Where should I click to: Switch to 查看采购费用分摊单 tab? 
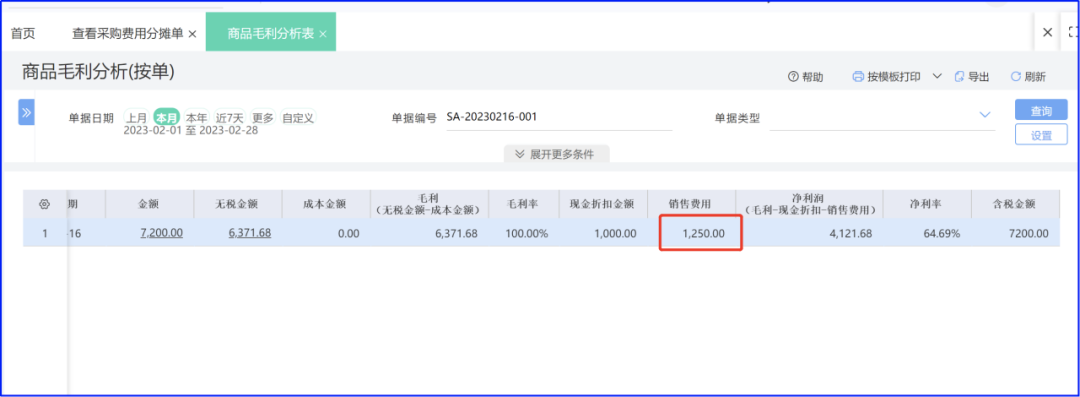coord(128,34)
